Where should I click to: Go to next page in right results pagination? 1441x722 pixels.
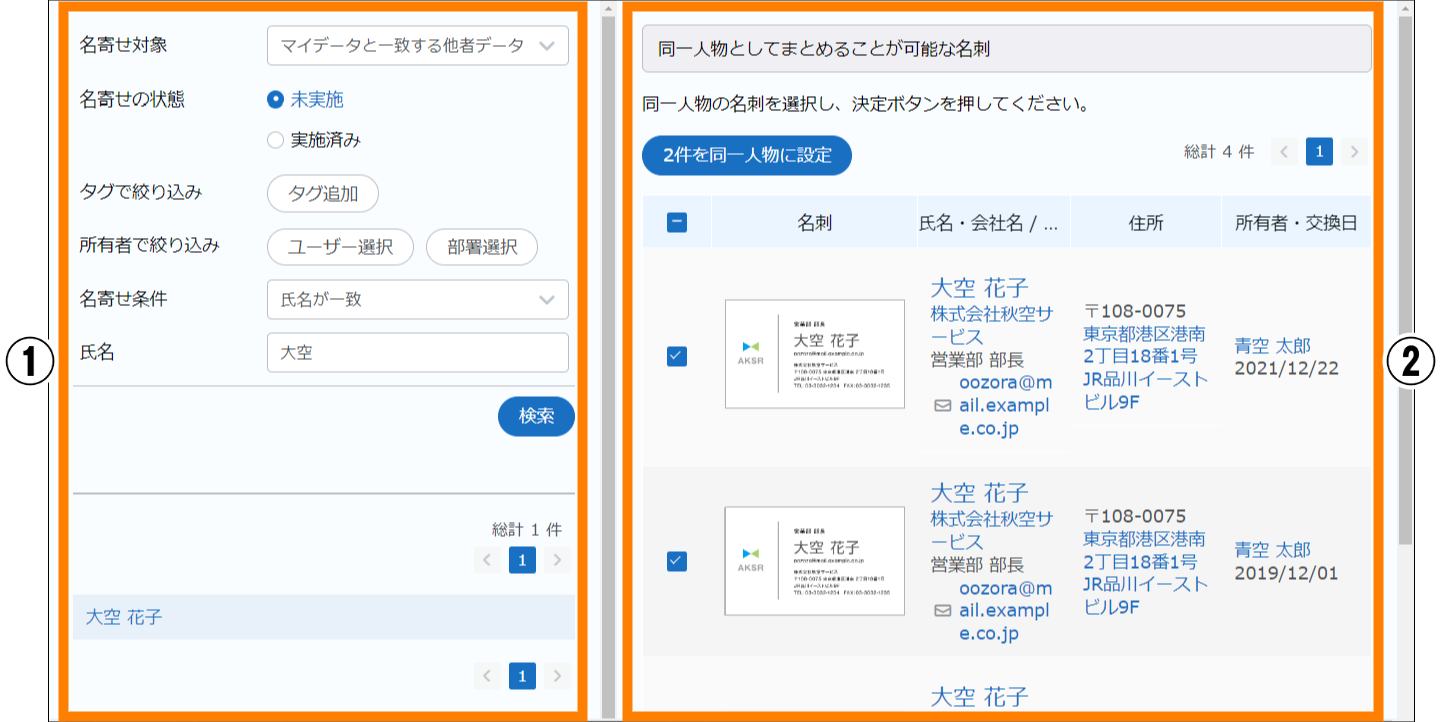click(1355, 152)
